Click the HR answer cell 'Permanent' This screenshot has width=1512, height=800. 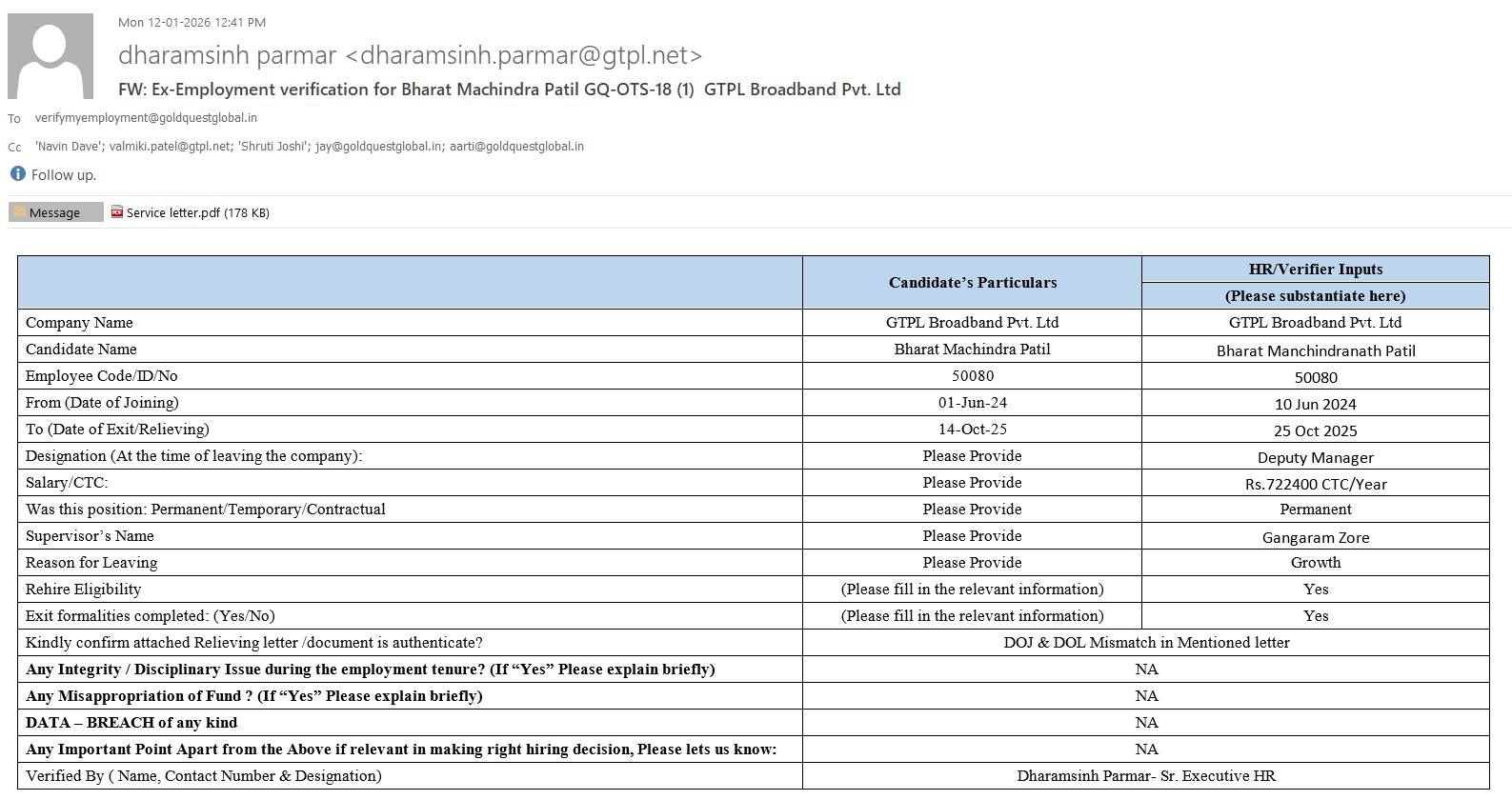point(1316,510)
